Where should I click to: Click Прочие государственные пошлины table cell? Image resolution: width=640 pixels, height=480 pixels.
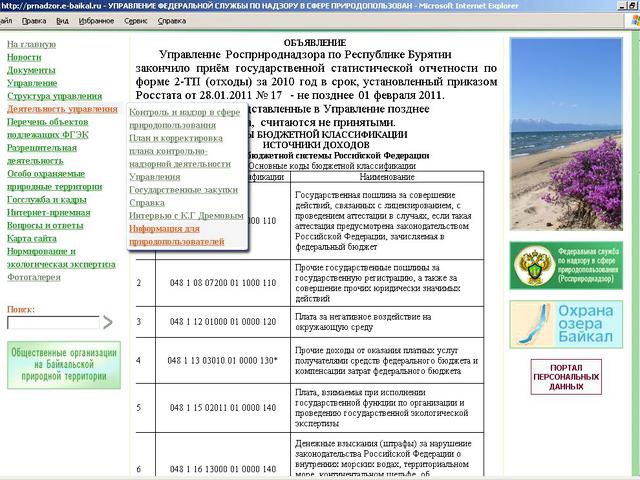click(x=387, y=283)
